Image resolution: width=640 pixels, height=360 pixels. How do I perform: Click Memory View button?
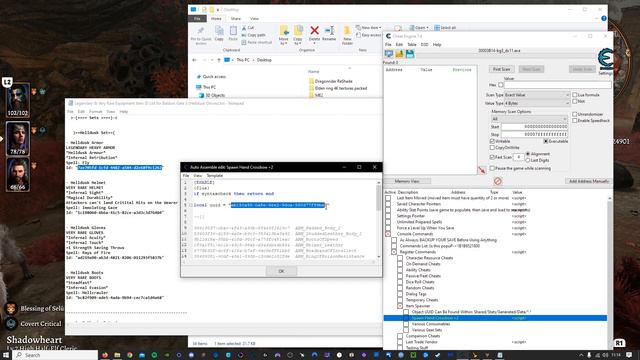coord(407,181)
